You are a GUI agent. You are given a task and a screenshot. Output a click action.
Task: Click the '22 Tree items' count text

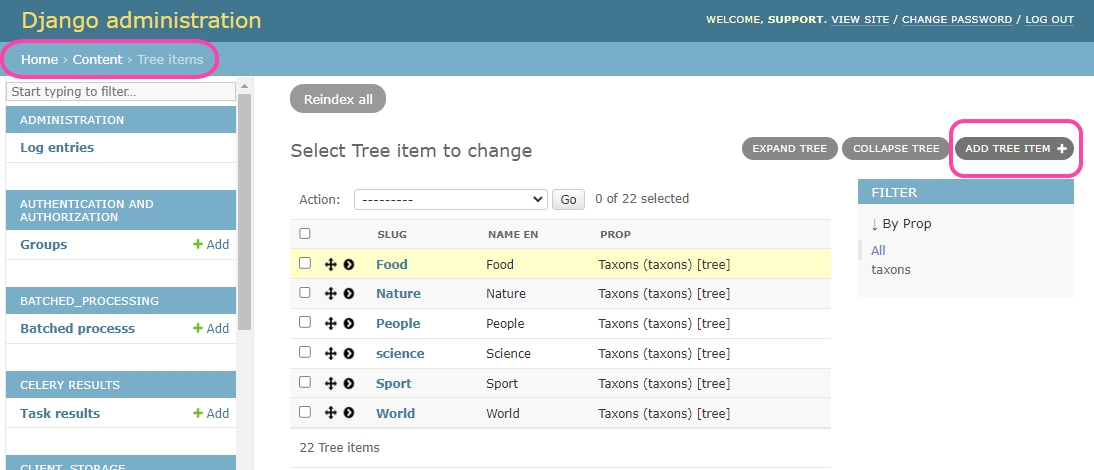tap(340, 448)
